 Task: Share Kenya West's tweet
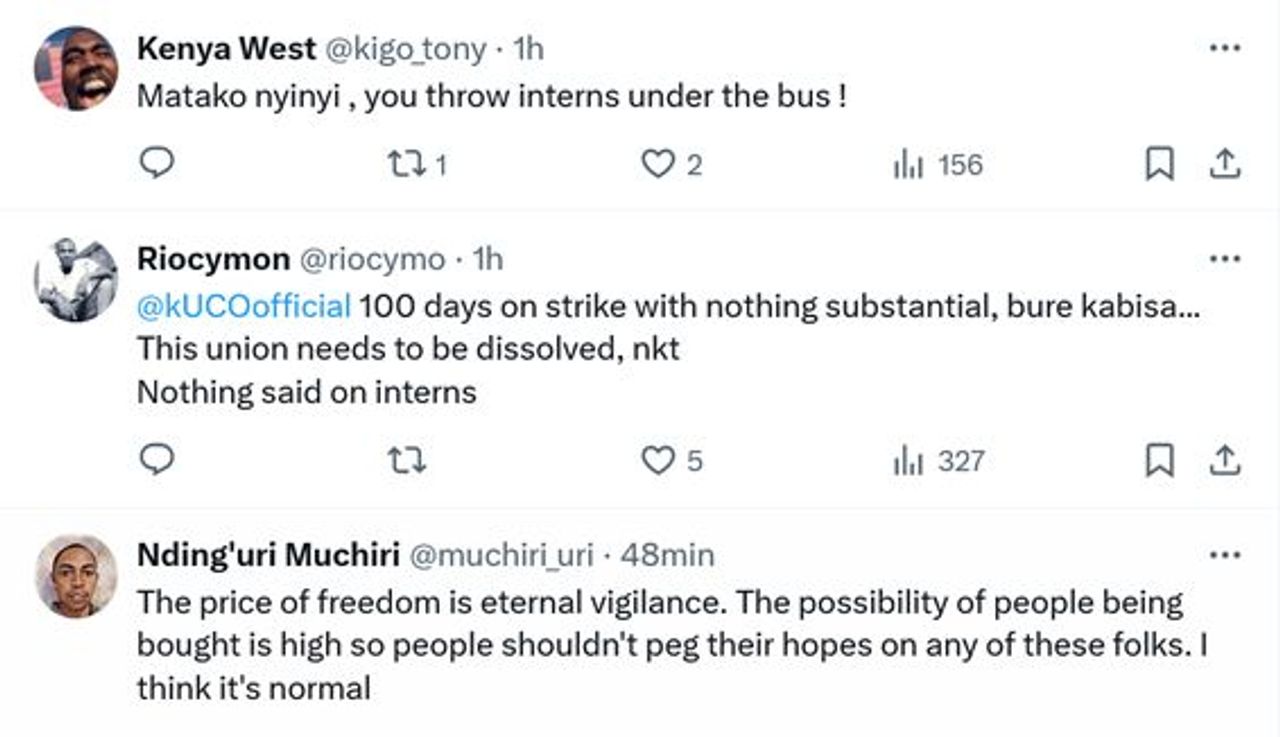point(1224,164)
